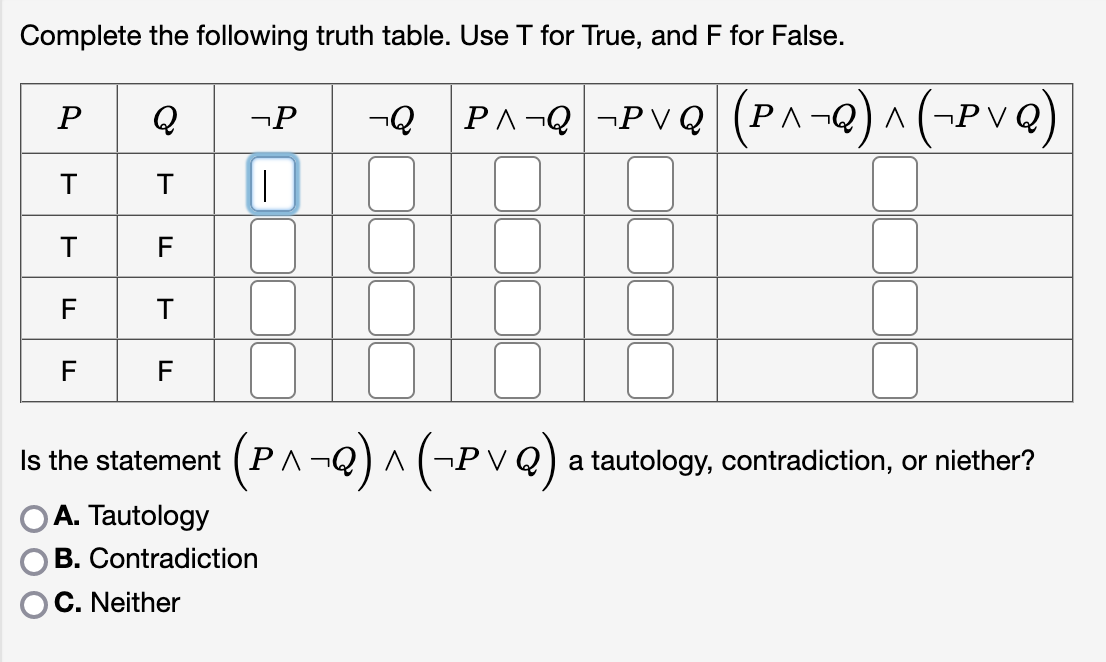
Task: Click the P∧¬Q input box in row T,T
Action: click(x=516, y=183)
